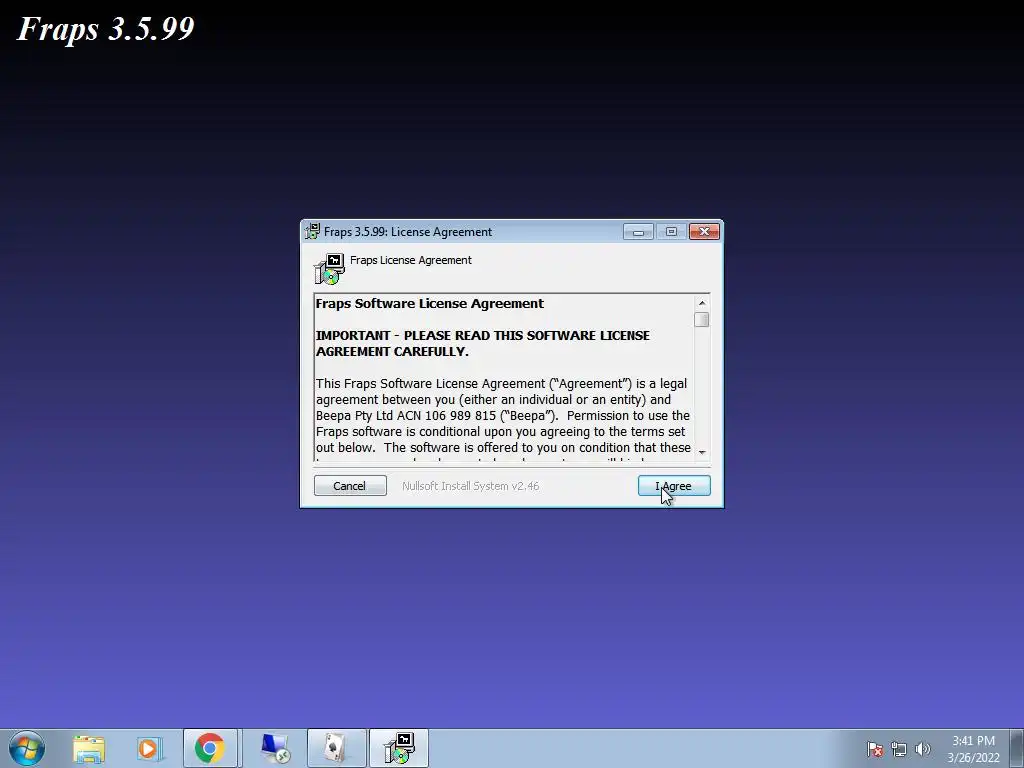
Task: Click the license scrollbar down arrow
Action: pyautogui.click(x=702, y=452)
